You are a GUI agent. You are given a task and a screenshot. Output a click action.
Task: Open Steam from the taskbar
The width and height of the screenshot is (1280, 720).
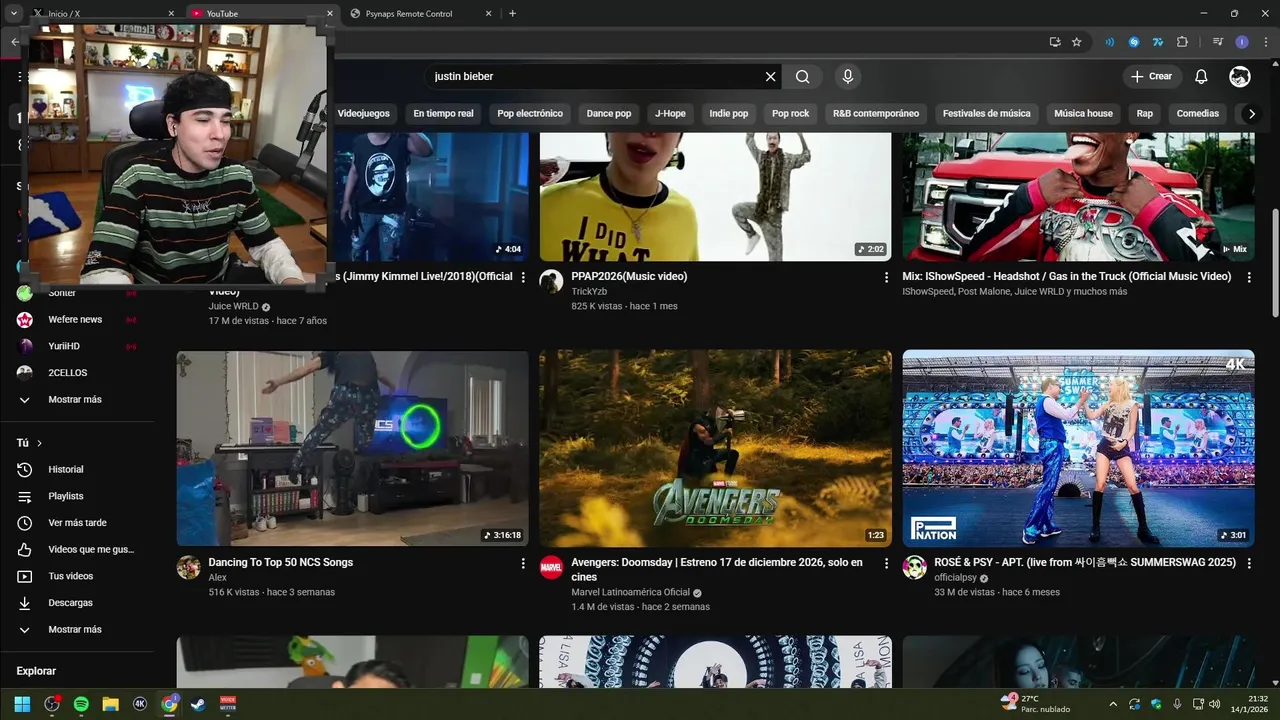[x=199, y=704]
